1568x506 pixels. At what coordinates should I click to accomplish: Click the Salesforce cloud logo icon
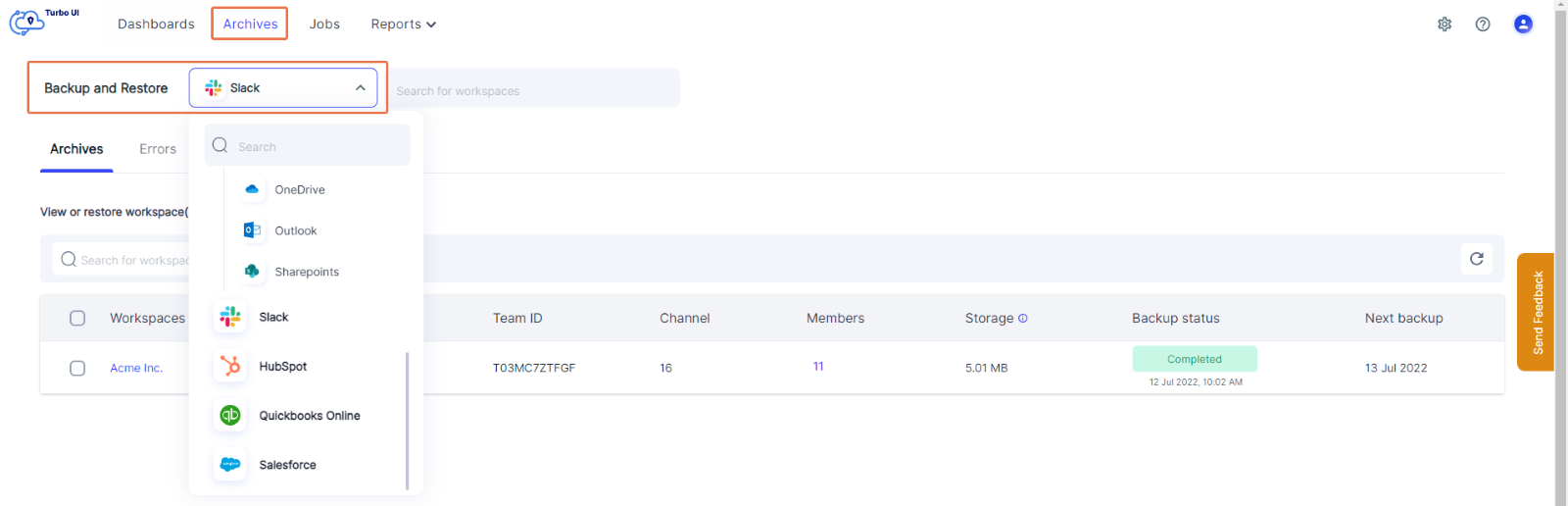pos(230,464)
